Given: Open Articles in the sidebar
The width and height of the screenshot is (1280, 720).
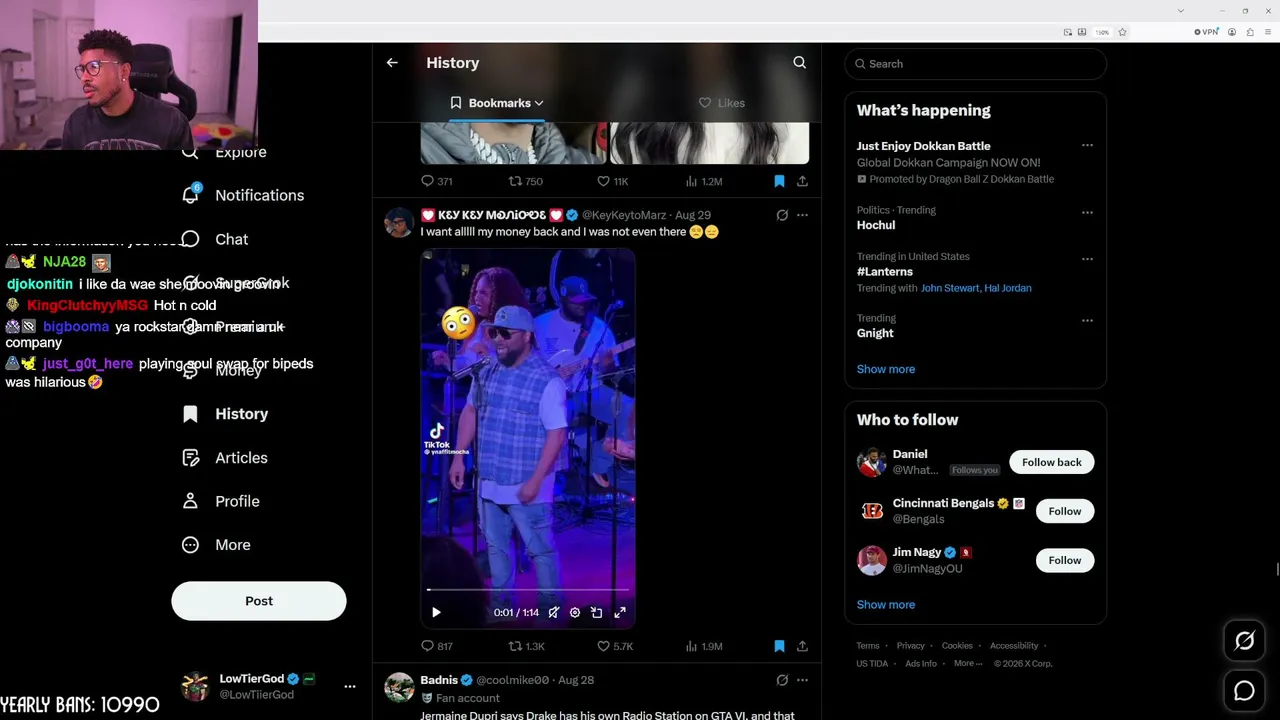Looking at the screenshot, I should click(x=225, y=458).
